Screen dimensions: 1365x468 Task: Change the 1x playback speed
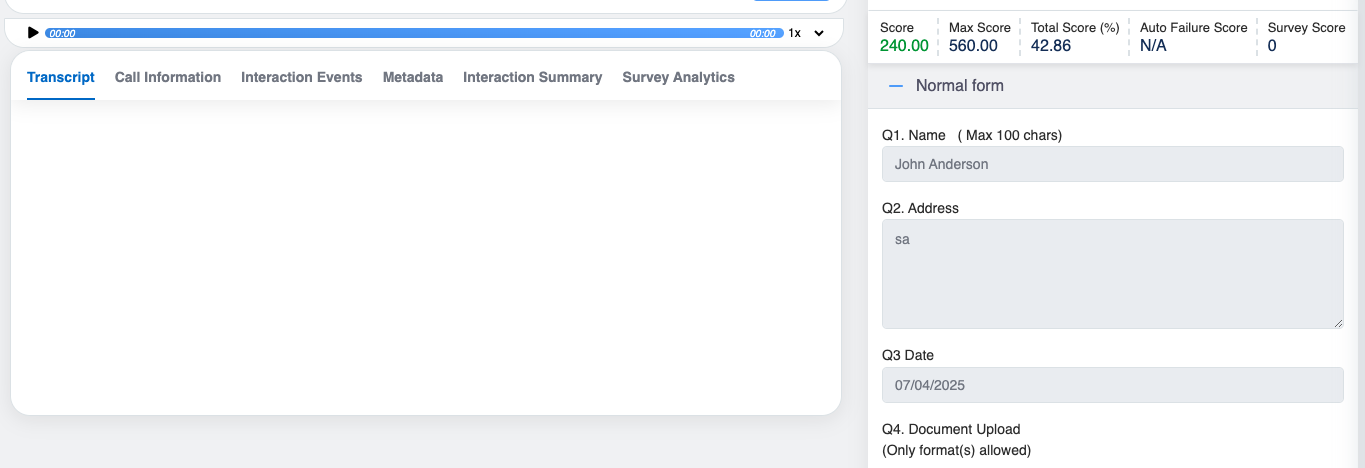(x=794, y=33)
